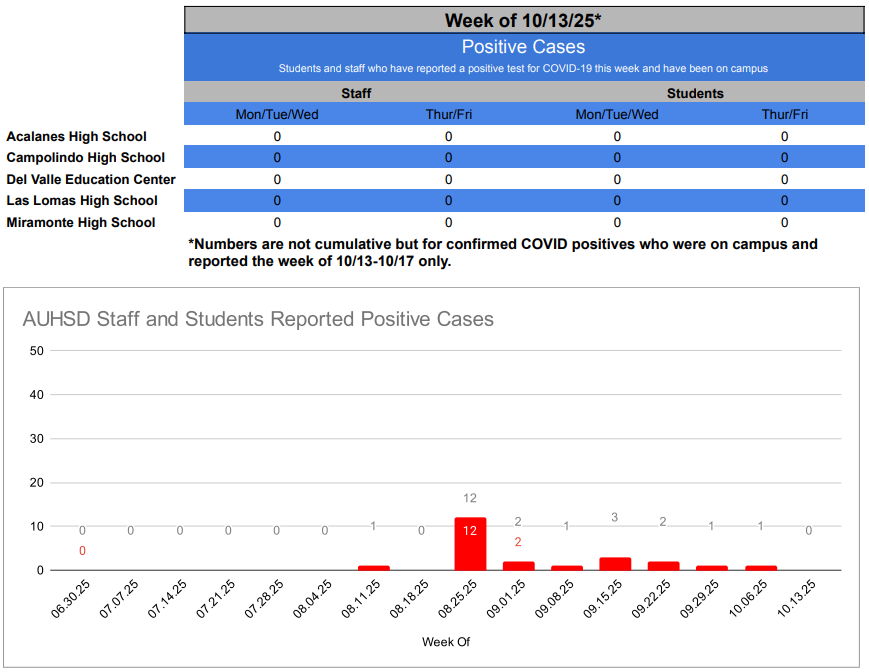Click the 'Las Lomas High School' row label

pyautogui.click(x=82, y=201)
